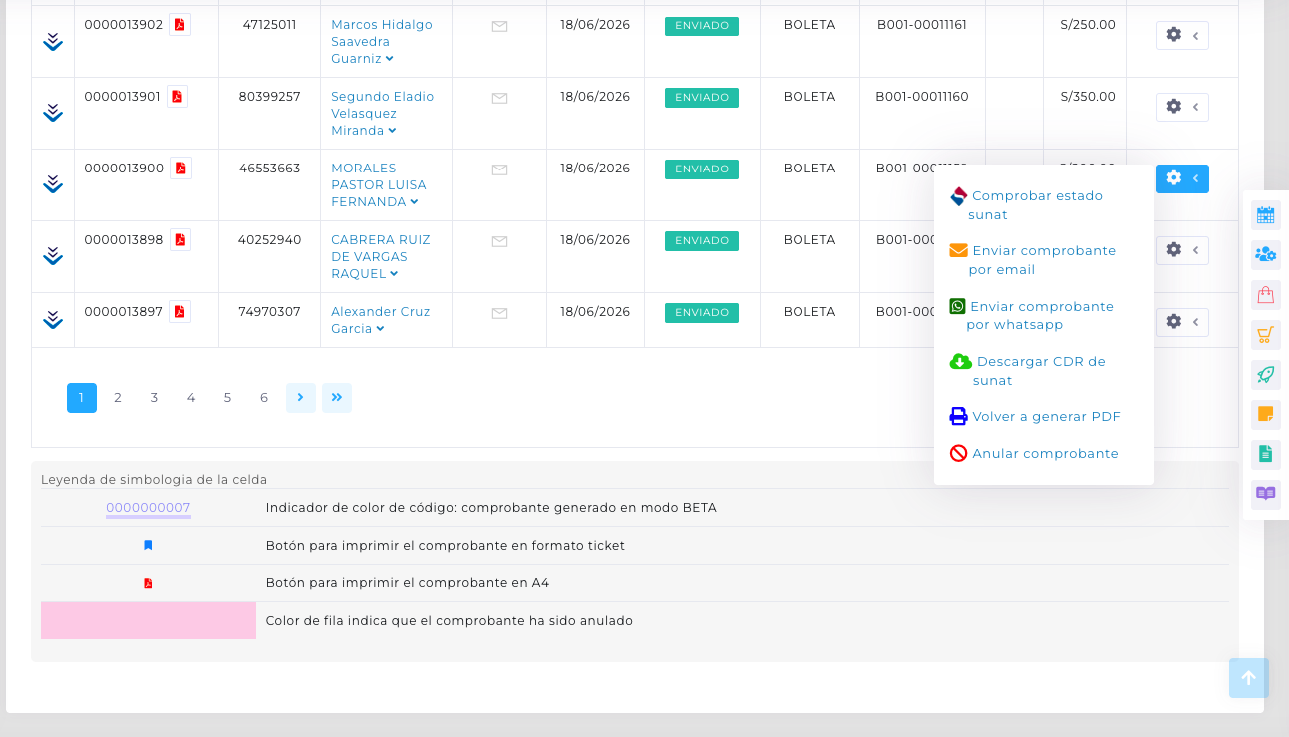Screen dimensions: 1289x737
Task: Open PDF icon for receipt 0000013902
Action: pos(180,25)
